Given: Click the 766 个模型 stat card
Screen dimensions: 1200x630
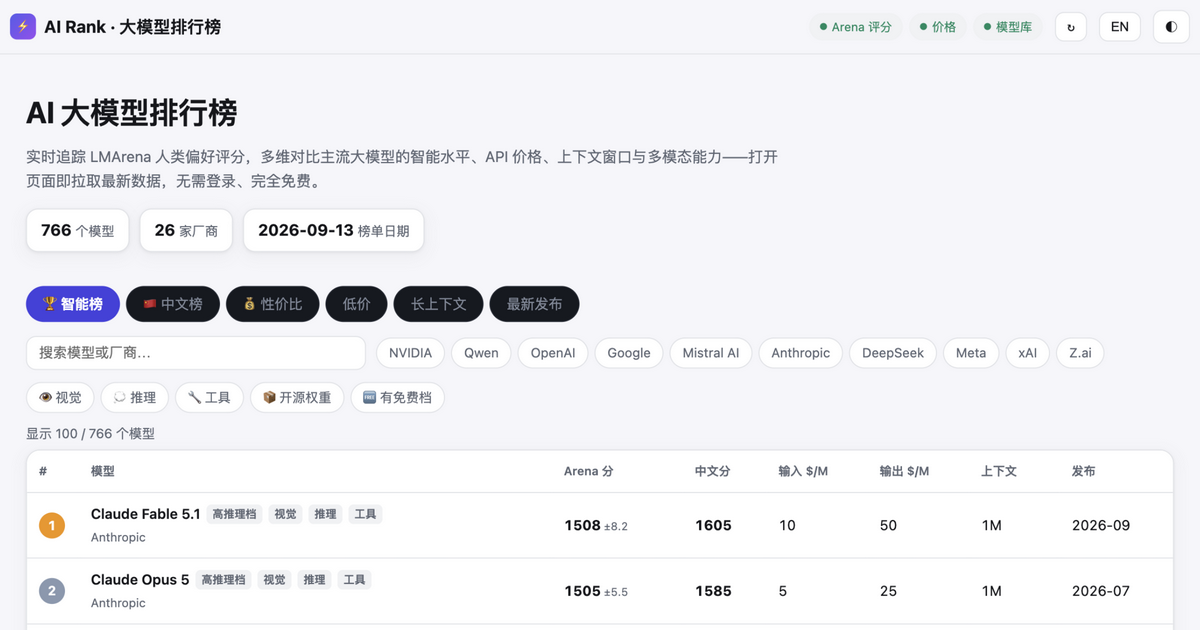Looking at the screenshot, I should click(78, 230).
